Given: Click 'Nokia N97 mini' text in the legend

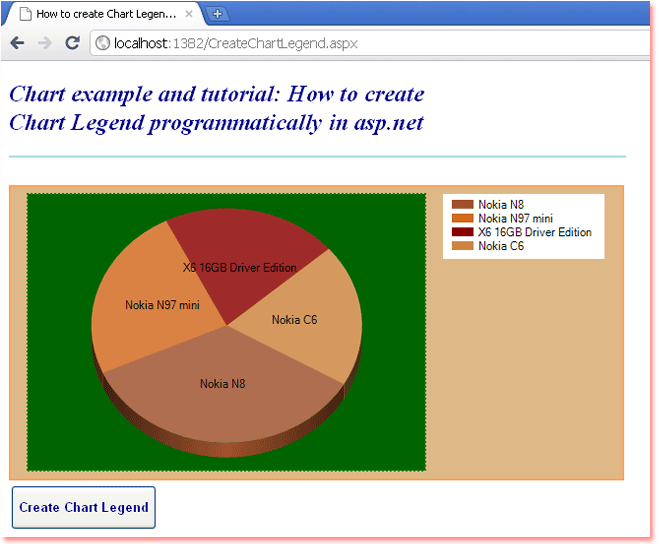Looking at the screenshot, I should (x=515, y=218).
